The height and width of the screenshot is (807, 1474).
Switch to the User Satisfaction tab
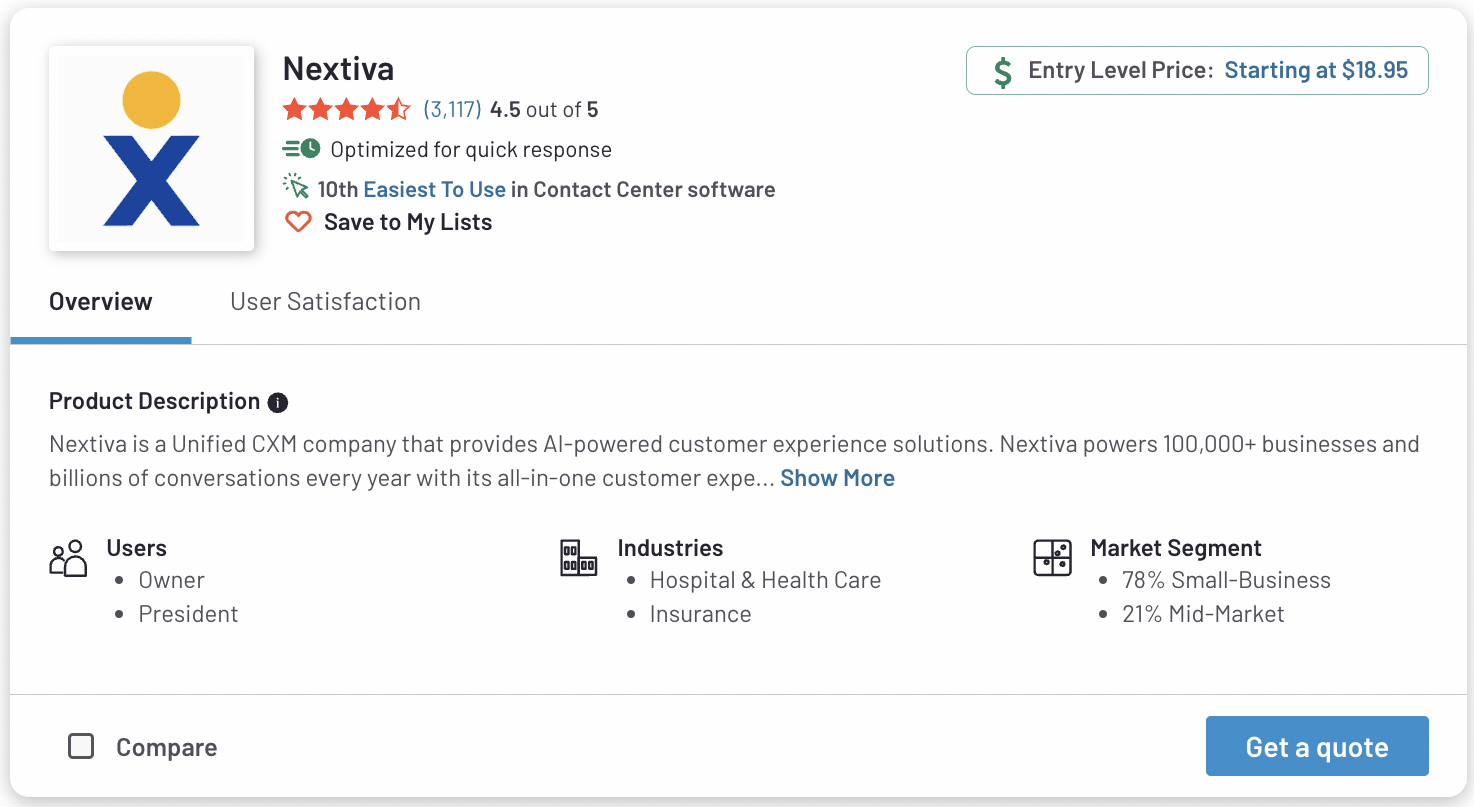pos(325,302)
